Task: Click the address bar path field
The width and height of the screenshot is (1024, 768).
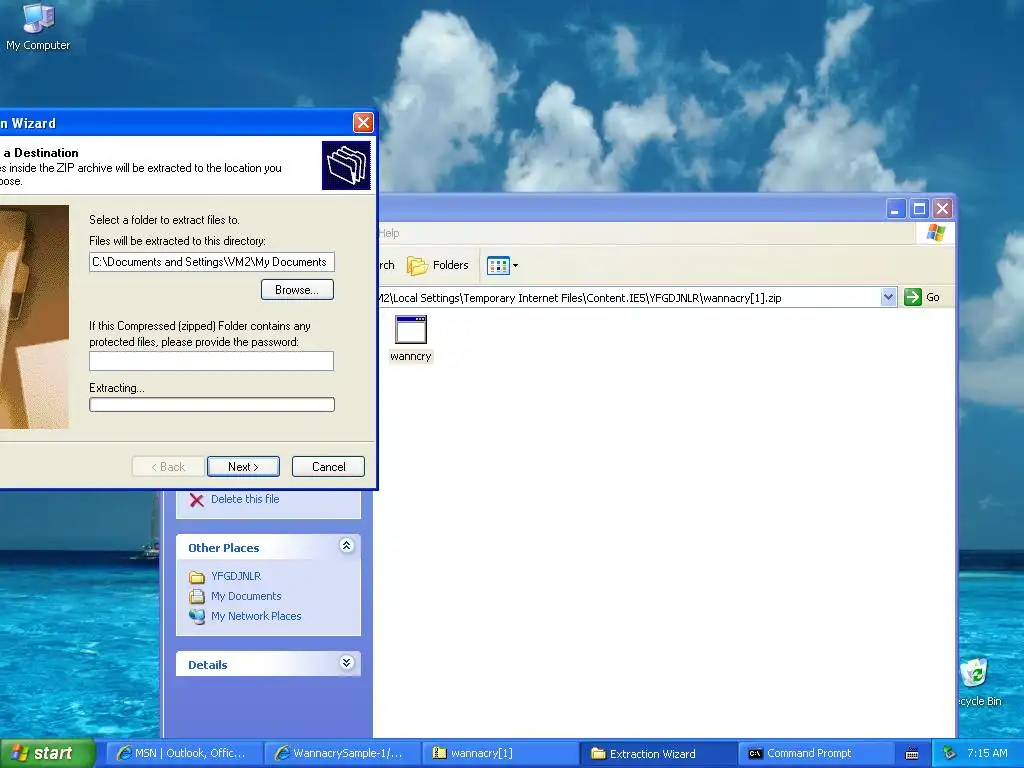Action: coord(627,298)
